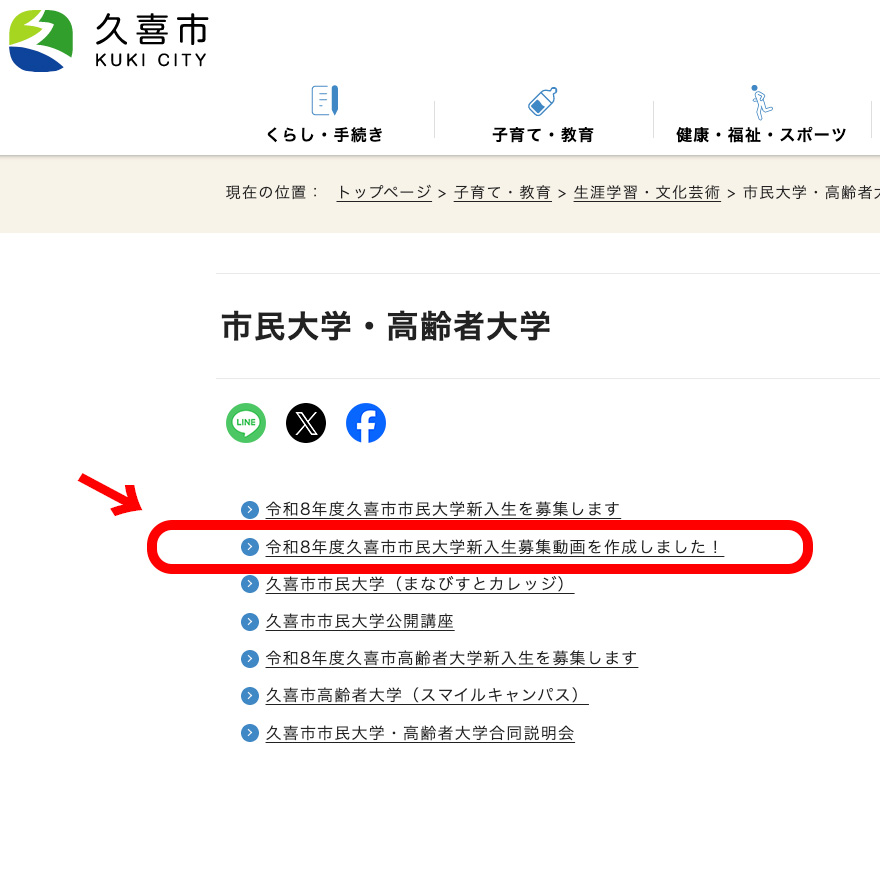
Task: Open 令和8年度久喜市市民大学新入生を募集します link
Action: [442, 509]
